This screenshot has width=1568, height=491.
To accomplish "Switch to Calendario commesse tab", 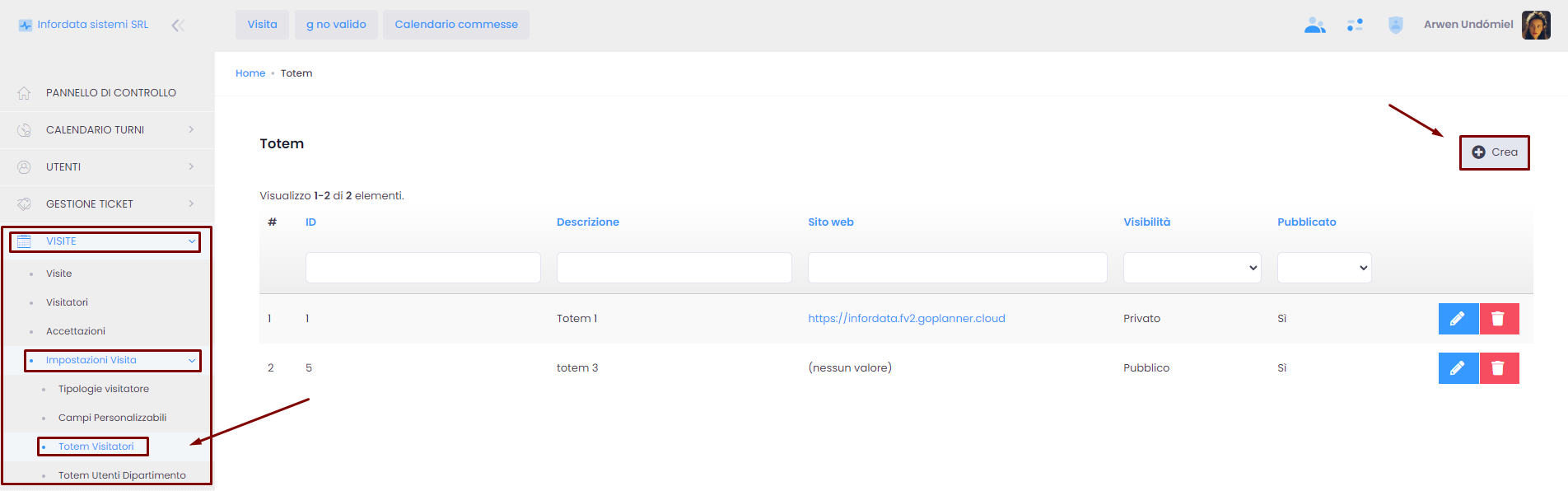I will click(456, 25).
